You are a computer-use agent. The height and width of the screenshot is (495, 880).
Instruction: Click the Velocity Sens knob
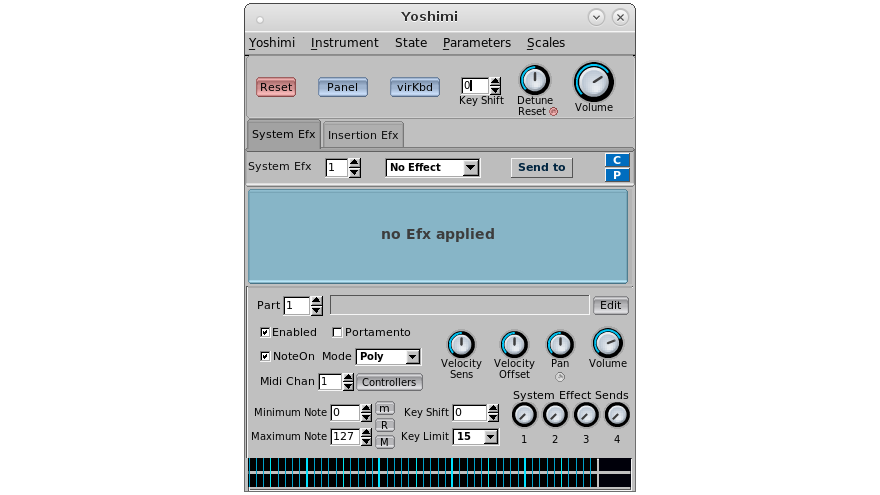[461, 345]
